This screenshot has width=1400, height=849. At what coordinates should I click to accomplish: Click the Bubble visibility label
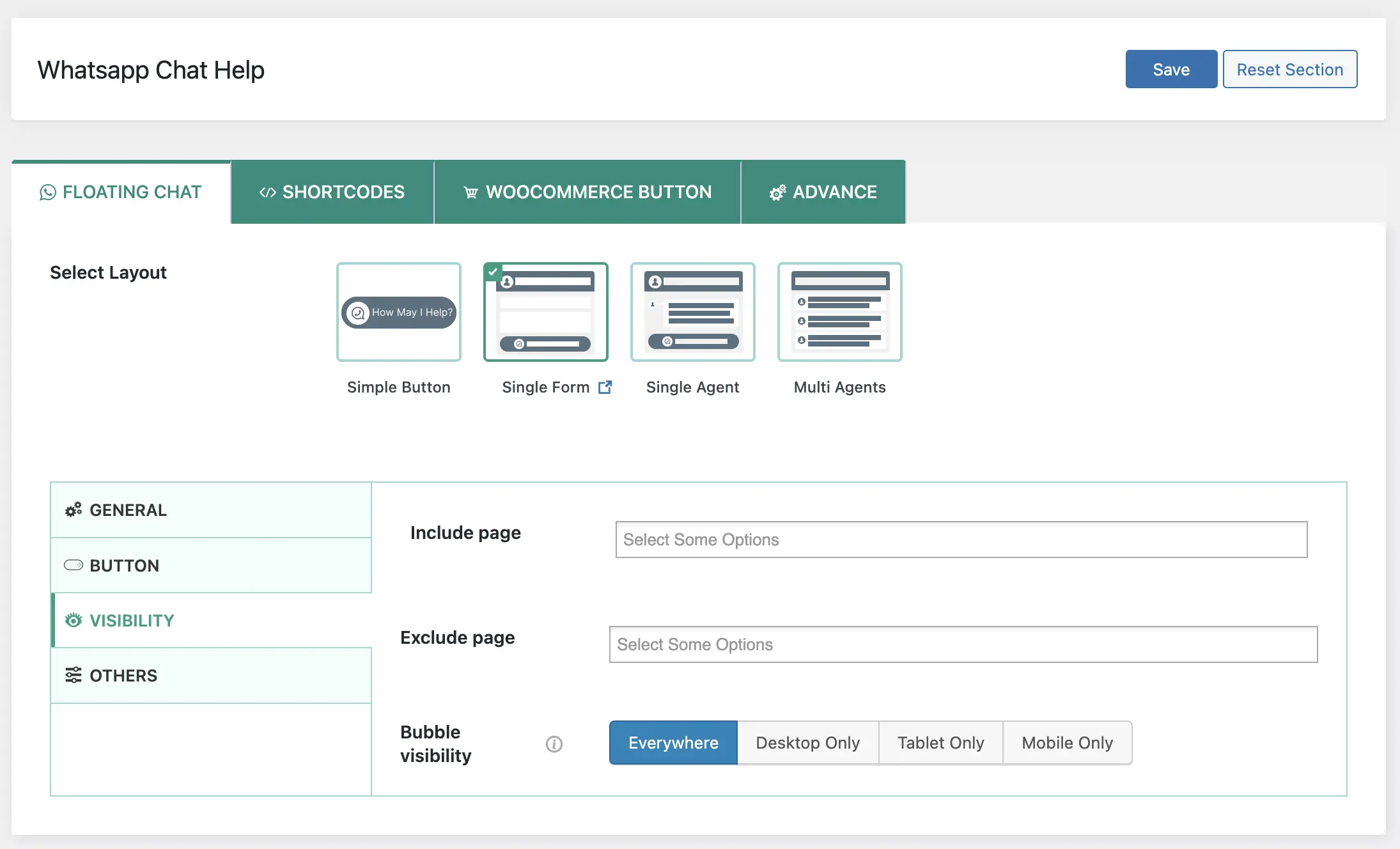436,744
